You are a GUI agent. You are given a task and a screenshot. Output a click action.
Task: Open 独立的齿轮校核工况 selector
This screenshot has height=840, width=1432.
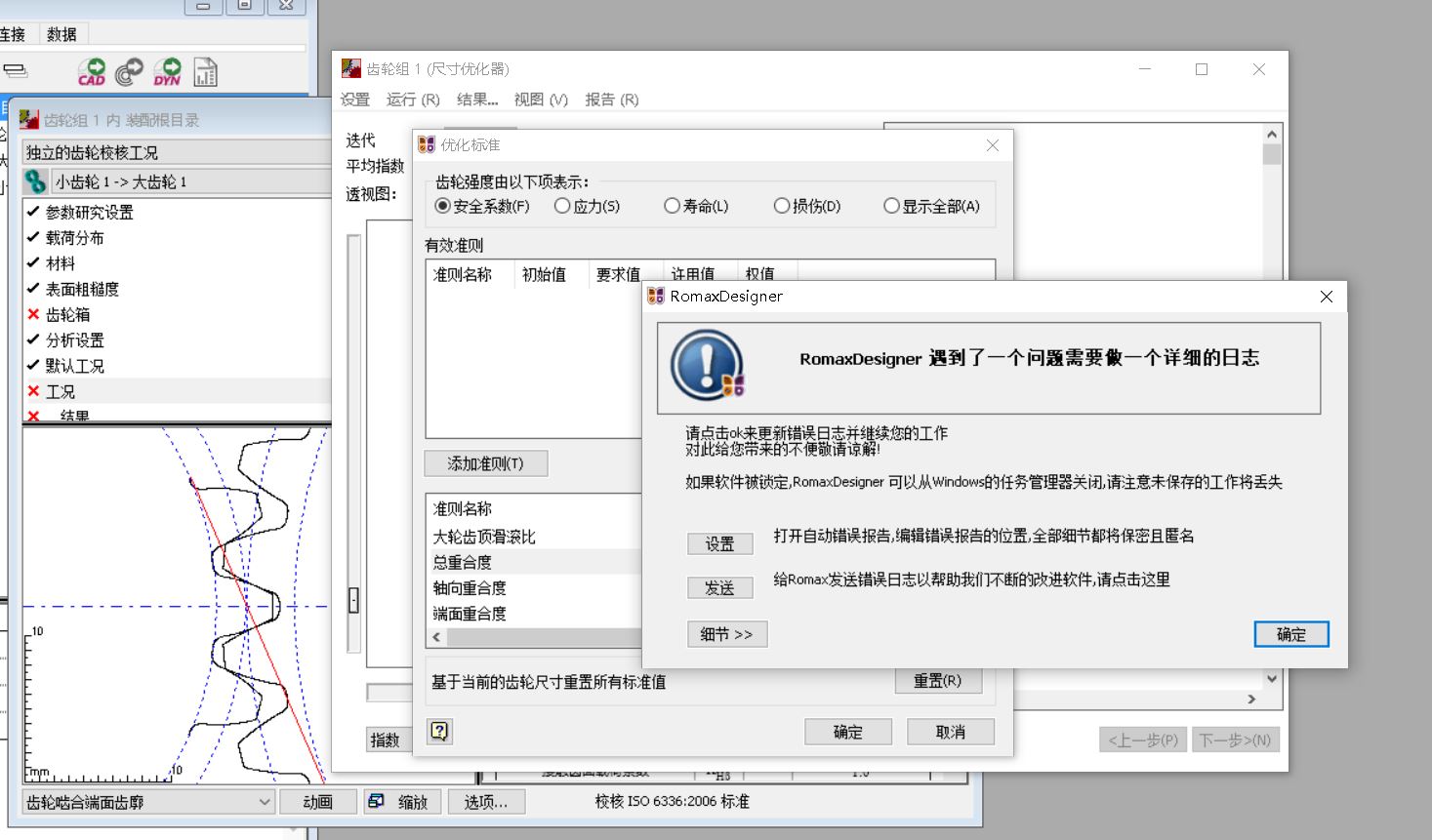(x=177, y=152)
